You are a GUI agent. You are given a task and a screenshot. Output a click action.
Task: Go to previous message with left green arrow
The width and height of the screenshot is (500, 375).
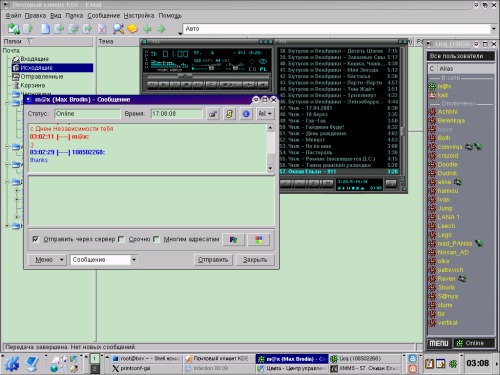(147, 29)
